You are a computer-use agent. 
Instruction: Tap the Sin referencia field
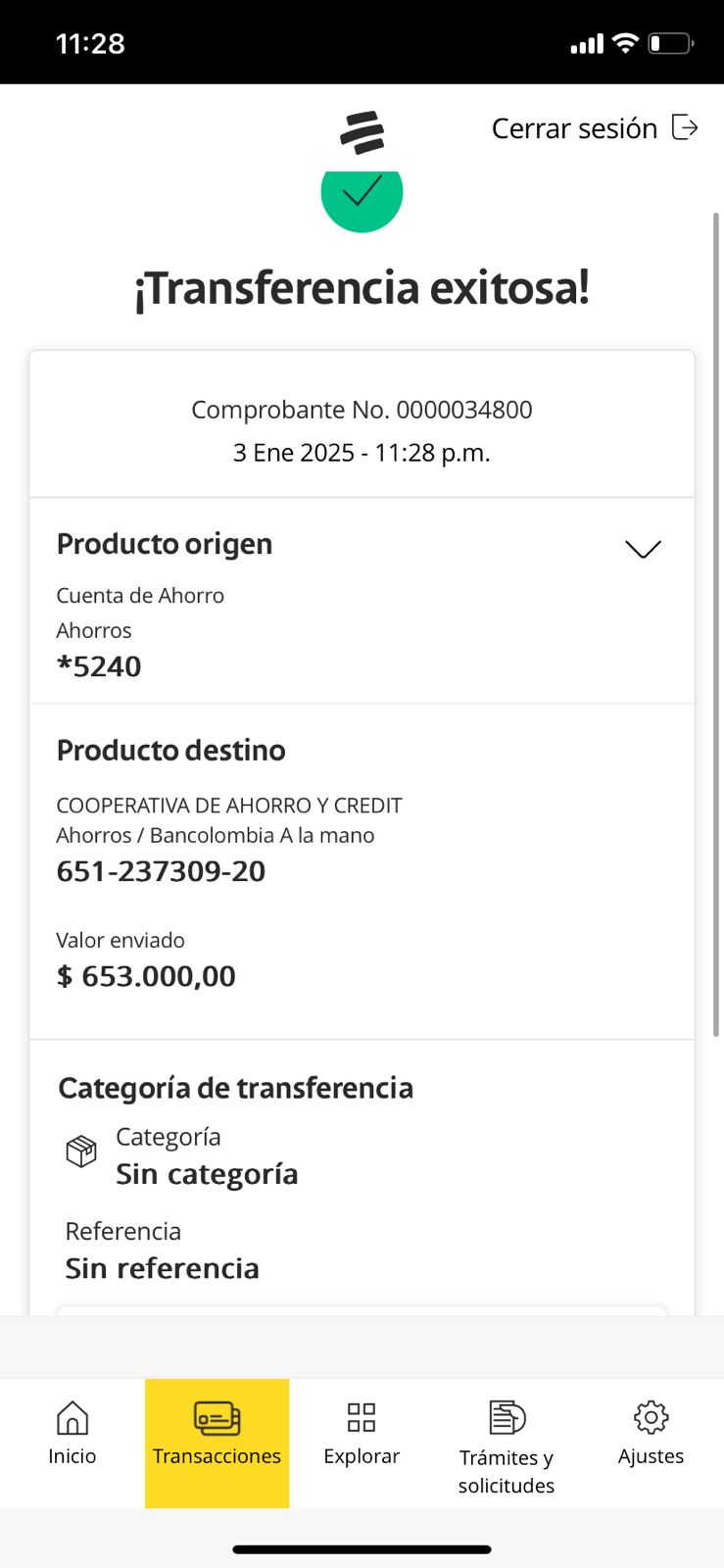point(163,1268)
